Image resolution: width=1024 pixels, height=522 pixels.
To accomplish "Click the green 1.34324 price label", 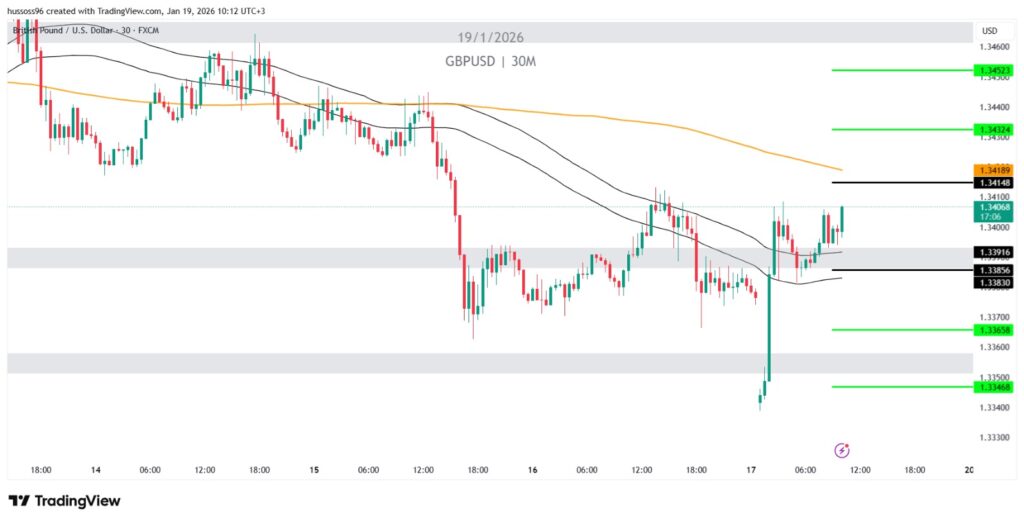I will click(x=994, y=129).
